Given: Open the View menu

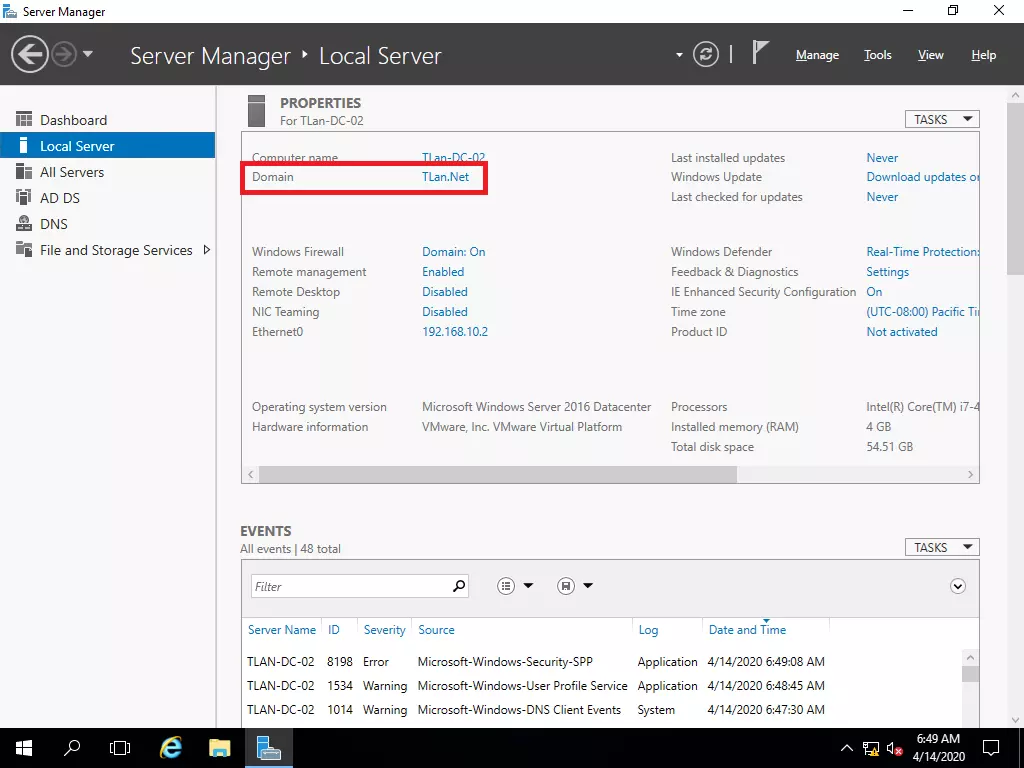Looking at the screenshot, I should point(931,56).
